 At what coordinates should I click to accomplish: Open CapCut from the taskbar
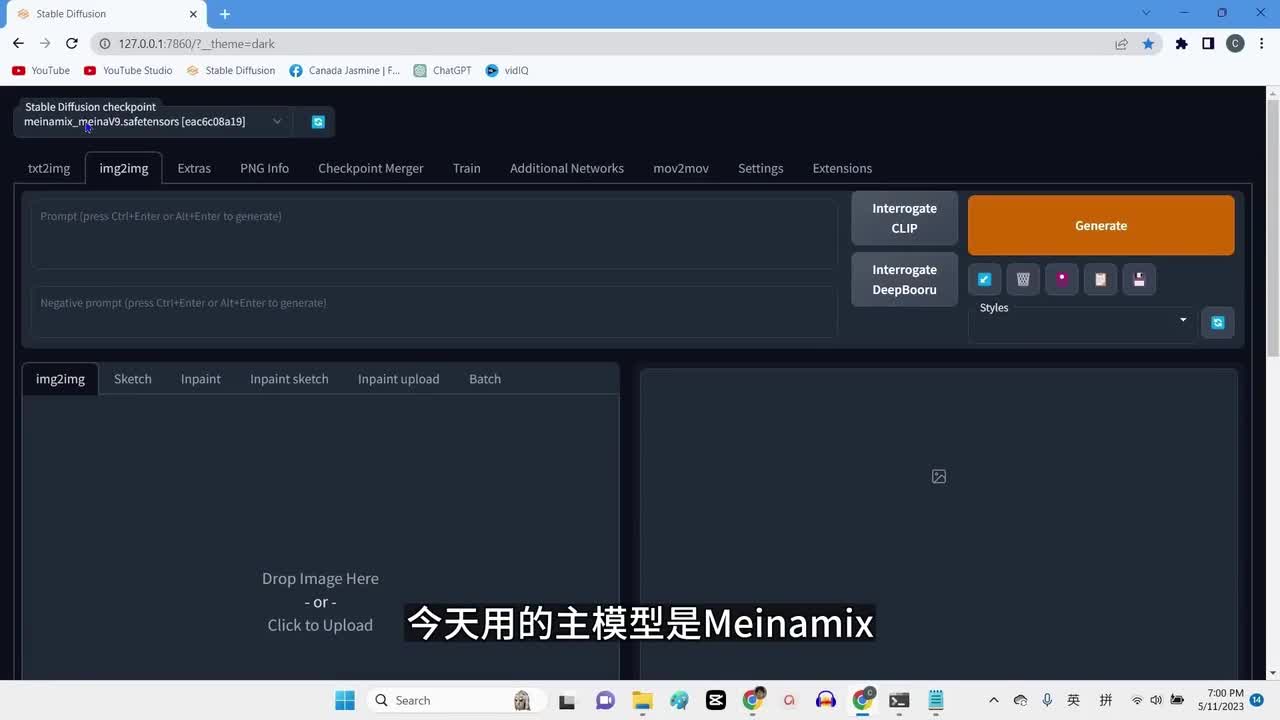[x=715, y=700]
